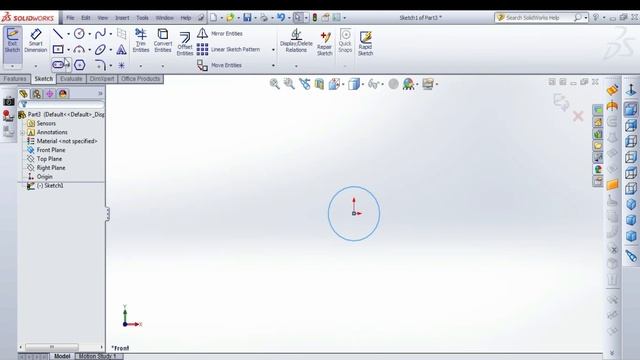This screenshot has height=360, width=640.
Task: Click the Save icon in the toolbar
Action: [247, 18]
